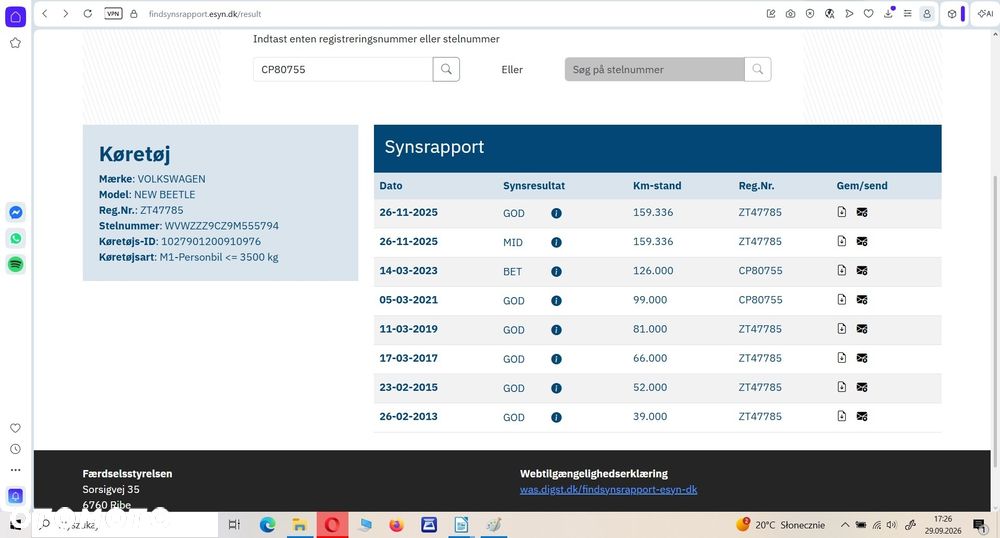
Task: Open info for 17-03-2017 inspection result
Action: point(556,360)
